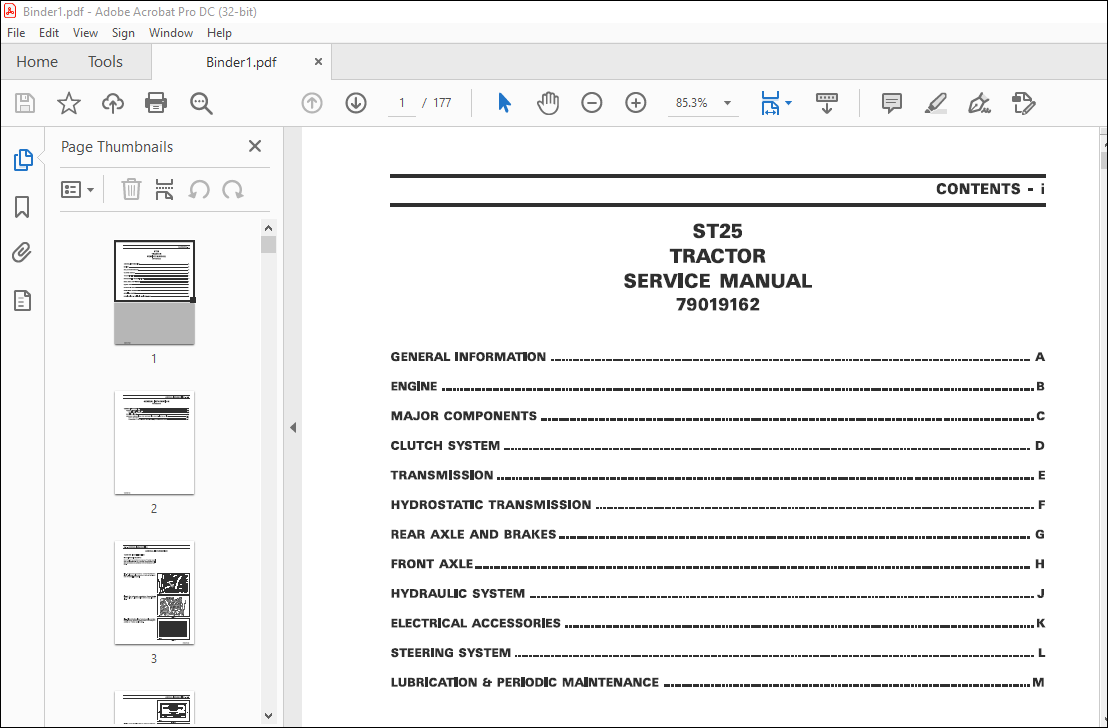Add a sticky note comment
The width and height of the screenshot is (1108, 728).
[x=892, y=103]
